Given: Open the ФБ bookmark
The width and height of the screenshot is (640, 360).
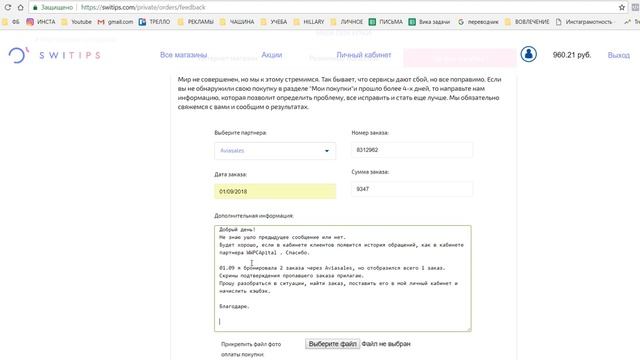Looking at the screenshot, I should (11, 22).
